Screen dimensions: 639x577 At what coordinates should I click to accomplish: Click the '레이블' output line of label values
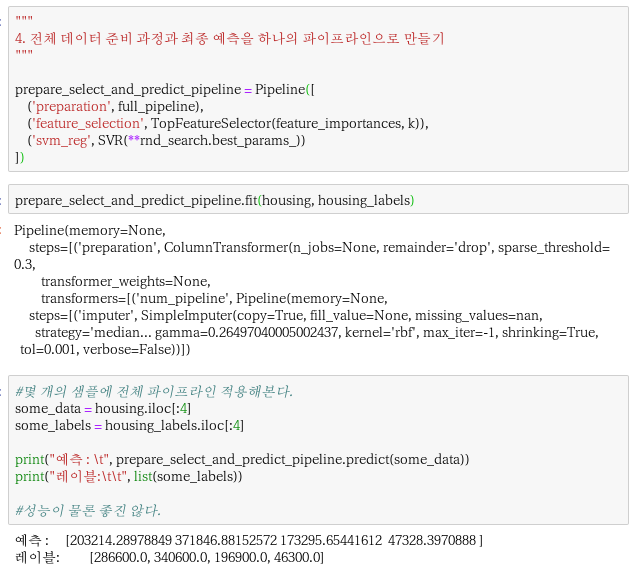pyautogui.click(x=169, y=557)
